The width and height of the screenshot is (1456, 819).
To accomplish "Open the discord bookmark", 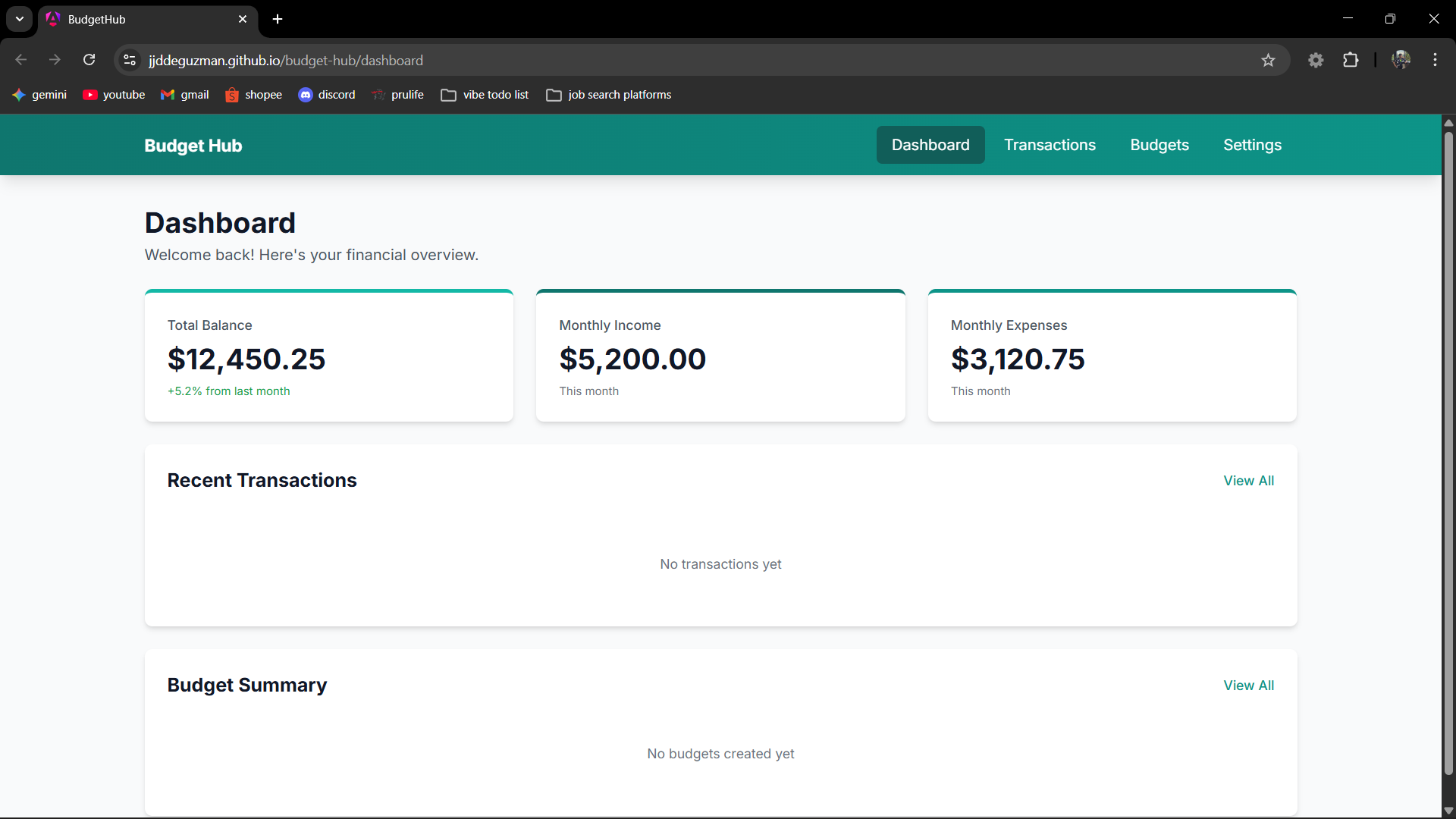I will (x=327, y=95).
